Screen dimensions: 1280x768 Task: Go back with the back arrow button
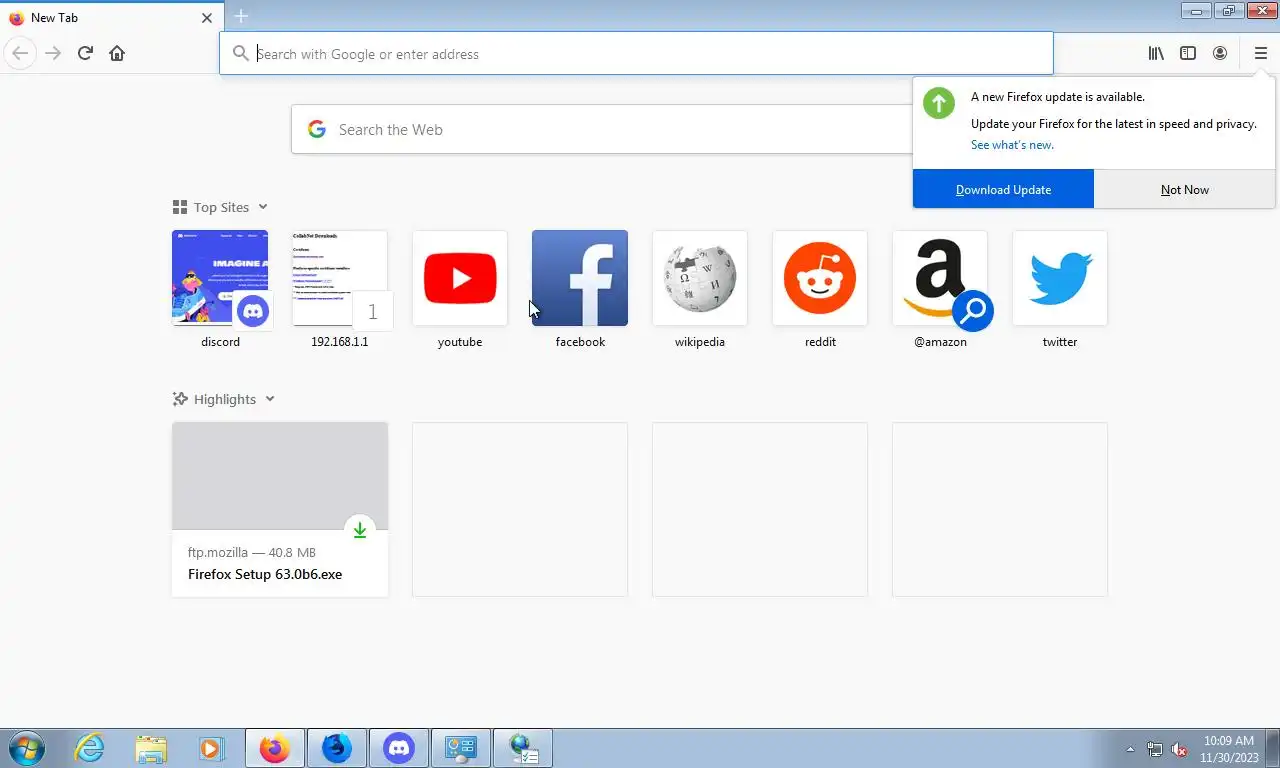pyautogui.click(x=20, y=53)
